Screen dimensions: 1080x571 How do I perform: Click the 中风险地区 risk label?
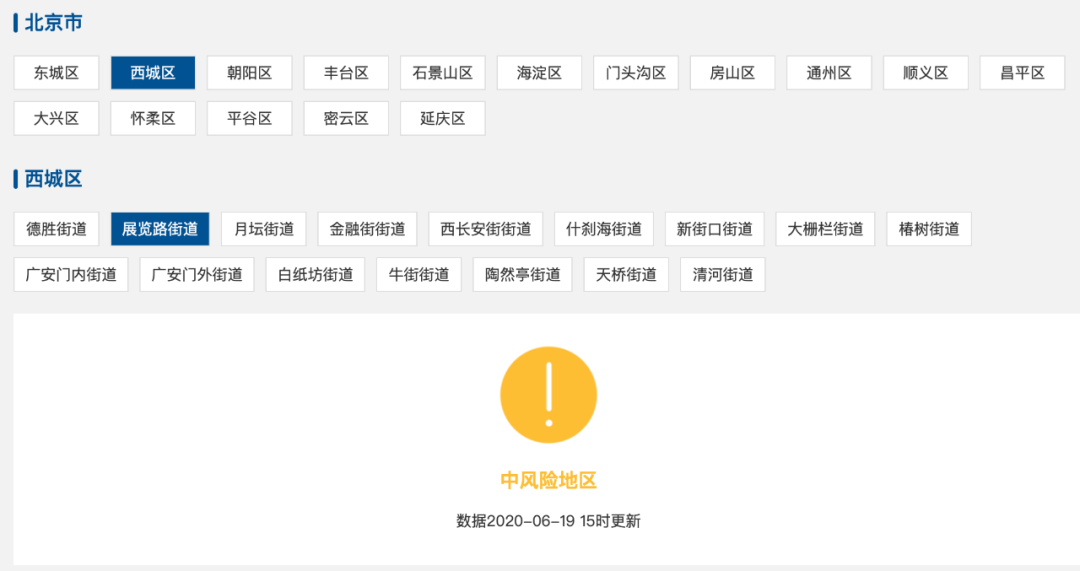(x=548, y=480)
